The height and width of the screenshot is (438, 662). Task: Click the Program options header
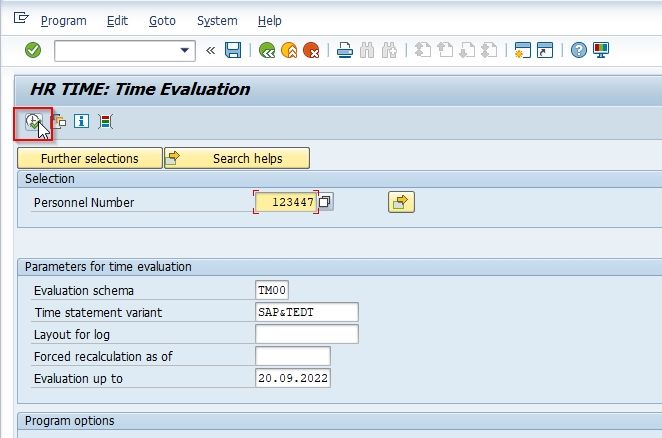[70, 421]
